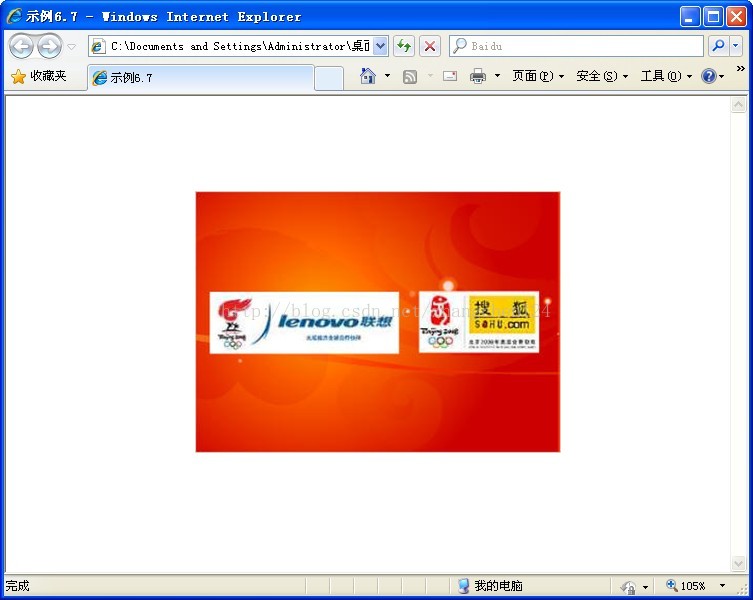Click the page icon in address bar

pyautogui.click(x=98, y=46)
